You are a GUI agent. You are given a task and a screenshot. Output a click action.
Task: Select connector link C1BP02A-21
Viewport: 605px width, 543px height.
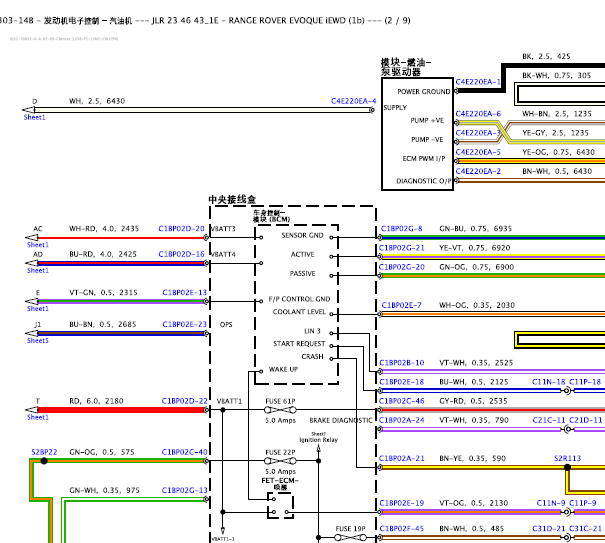(401, 458)
